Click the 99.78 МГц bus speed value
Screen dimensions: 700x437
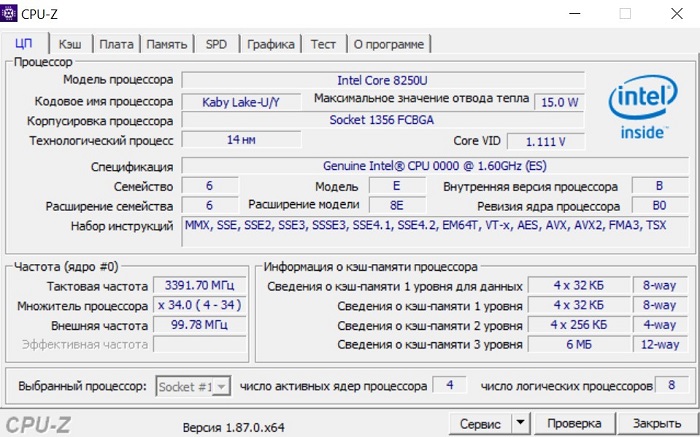199,325
